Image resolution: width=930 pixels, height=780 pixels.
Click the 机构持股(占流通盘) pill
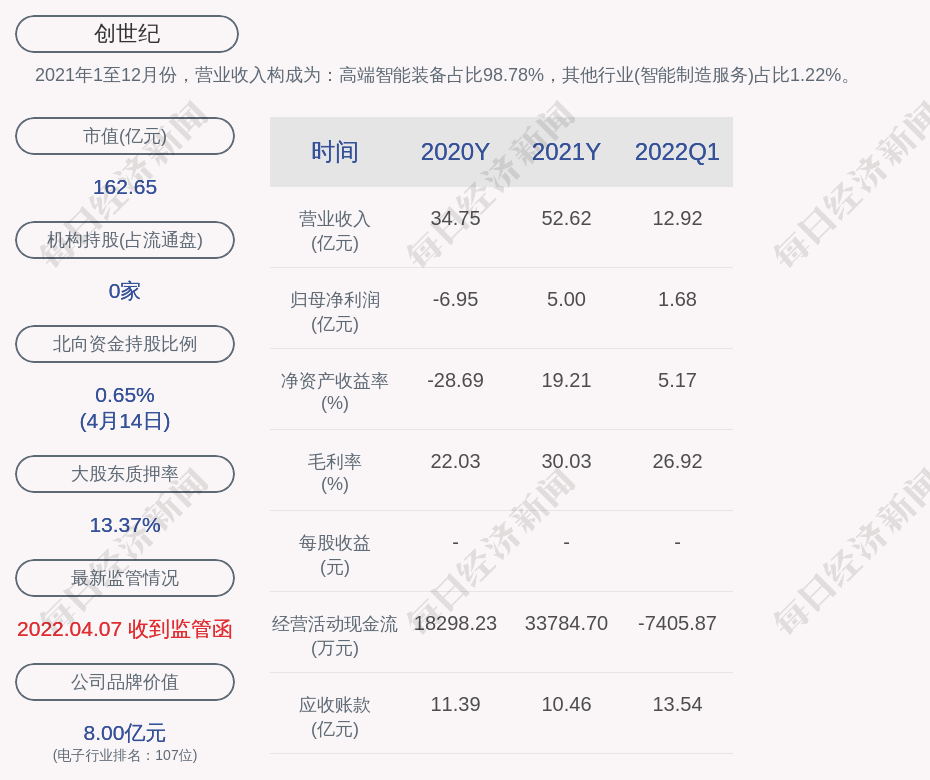click(125, 240)
